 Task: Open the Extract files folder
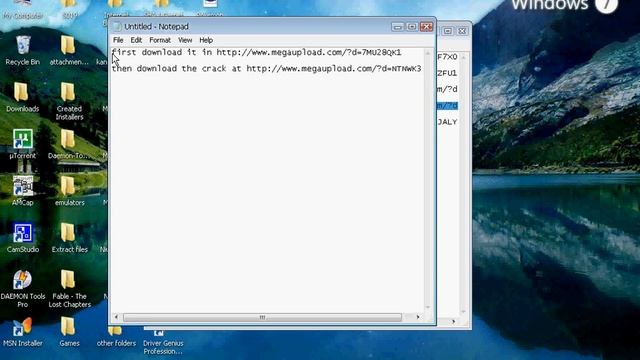[x=69, y=238]
